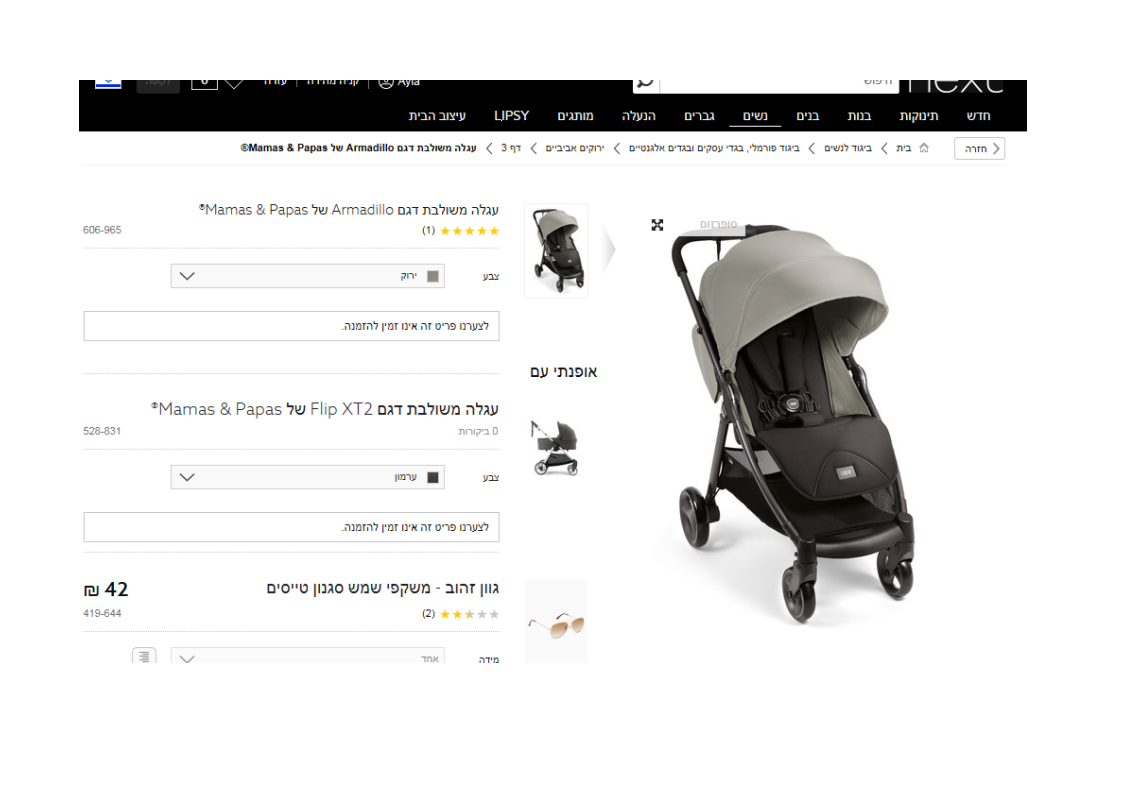
Task: Click the Israel flag country selector
Action: 108,84
